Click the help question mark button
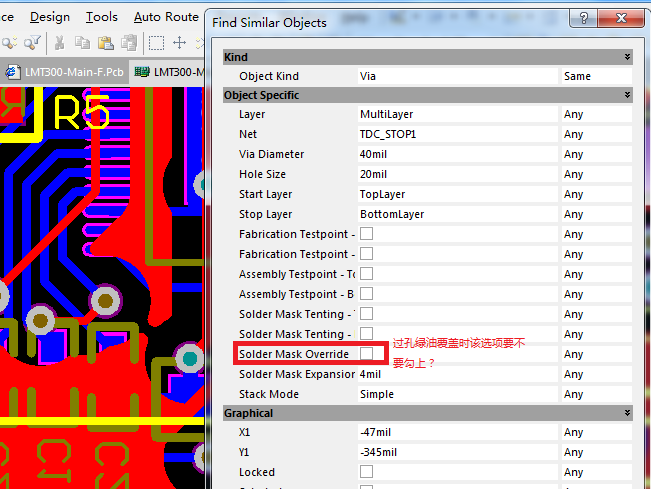Image resolution: width=651 pixels, height=491 pixels. (583, 18)
